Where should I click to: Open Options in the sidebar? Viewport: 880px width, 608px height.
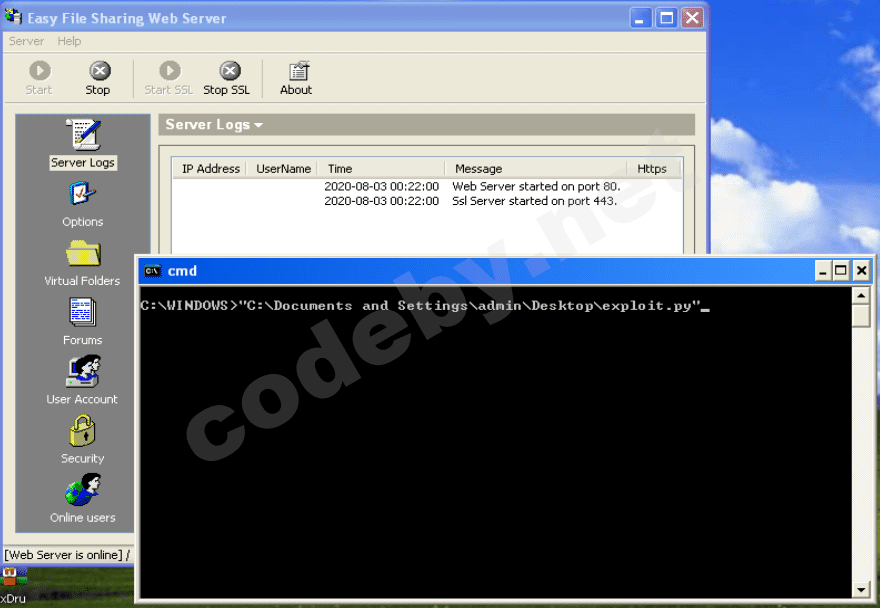pos(82,204)
